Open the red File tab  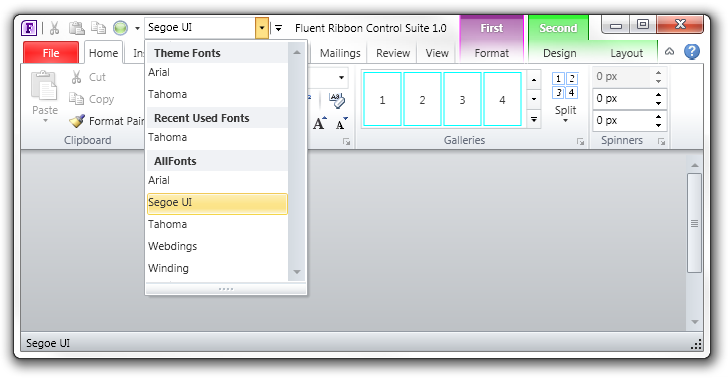(x=51, y=53)
